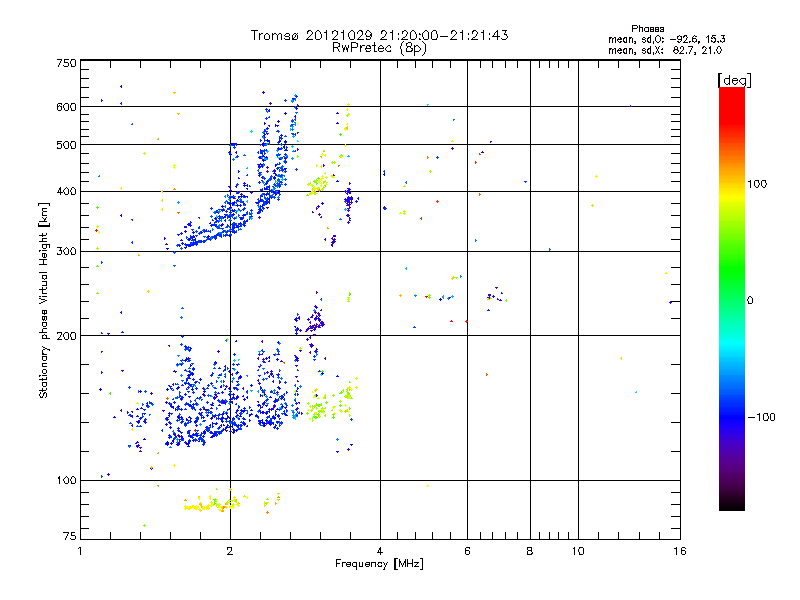This screenshot has width=800, height=600.
Task: Click the '16' frequency tick label
Action: [x=680, y=551]
